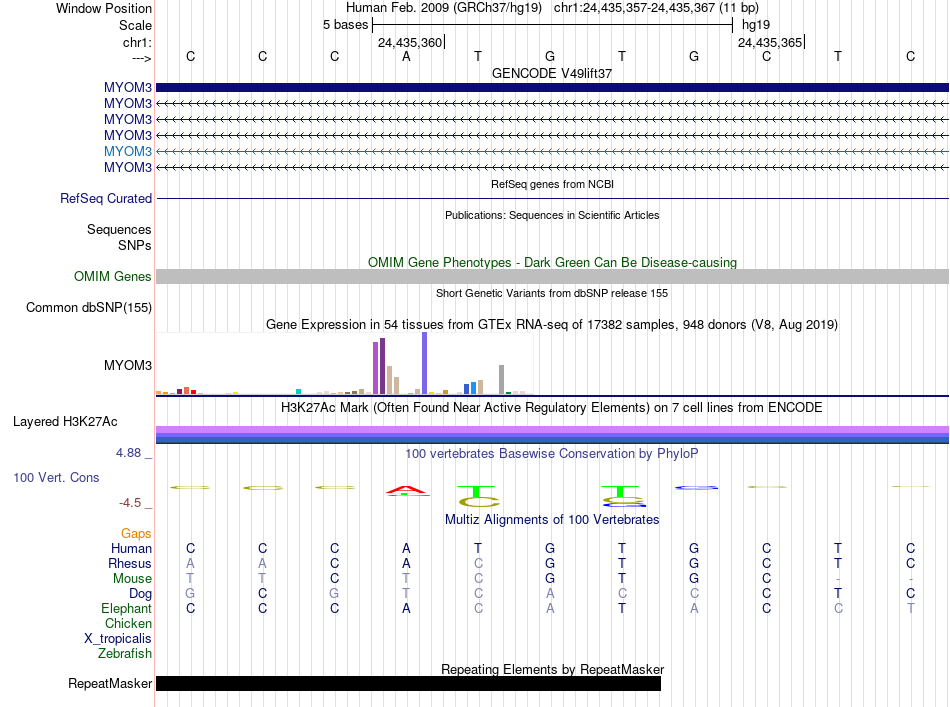Open the GENCODE V49lift37 track title
The image size is (950, 707).
pos(552,73)
